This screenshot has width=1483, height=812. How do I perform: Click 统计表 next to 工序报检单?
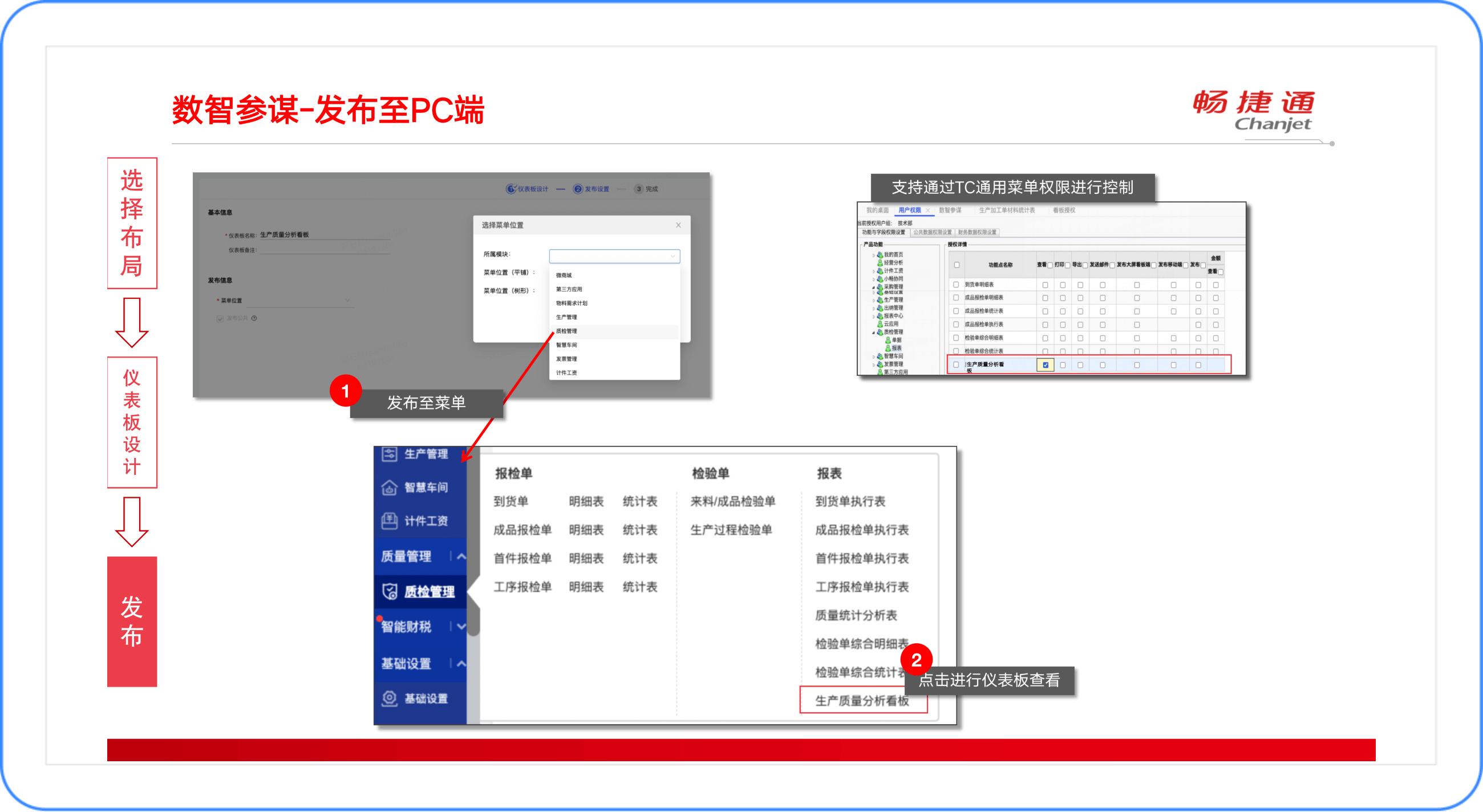pyautogui.click(x=639, y=587)
